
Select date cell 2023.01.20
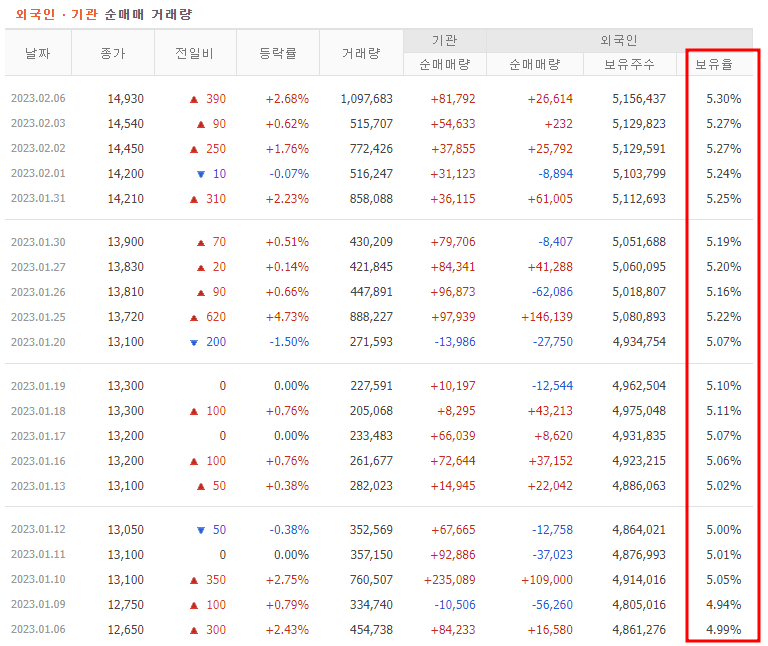point(38,342)
